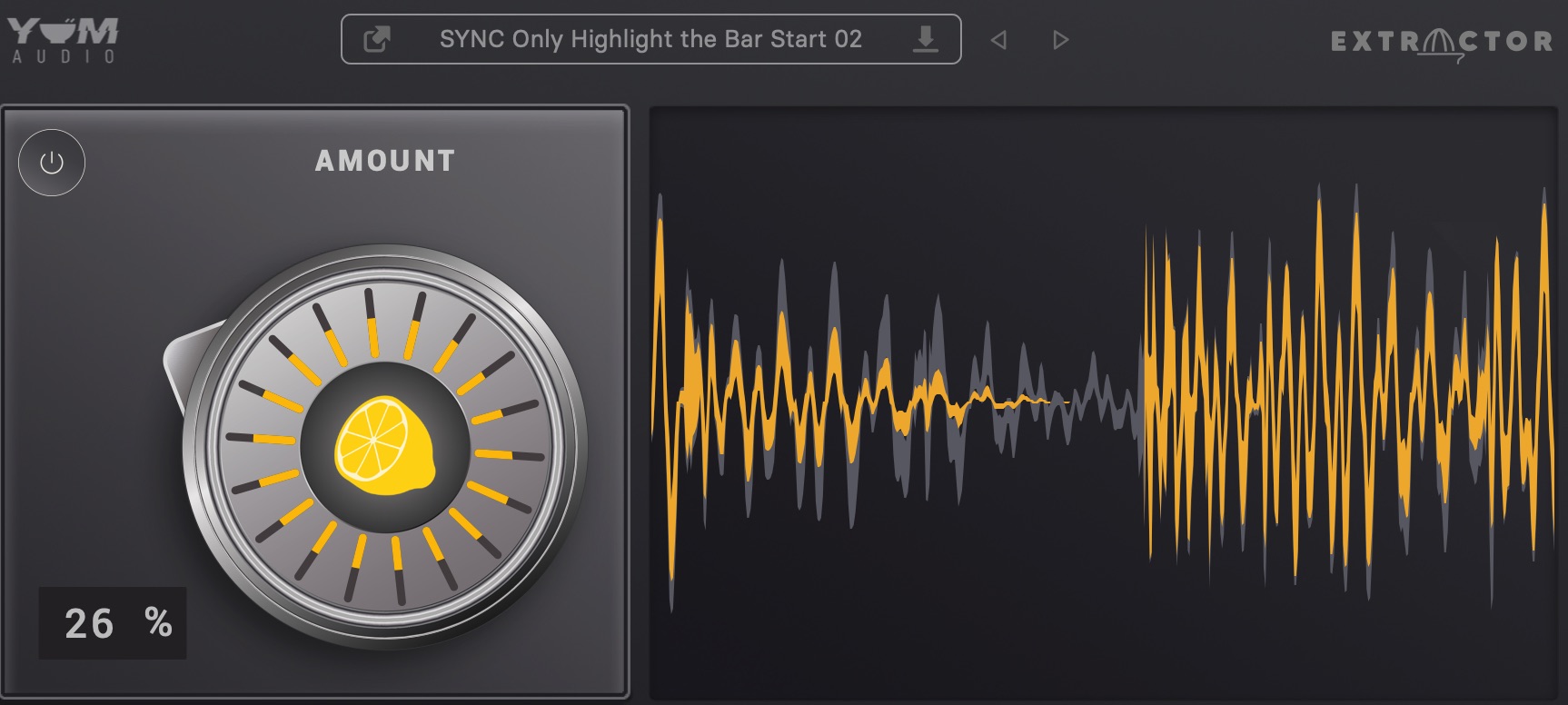Click the save preset download icon
The image size is (1568, 705).
pos(925,39)
